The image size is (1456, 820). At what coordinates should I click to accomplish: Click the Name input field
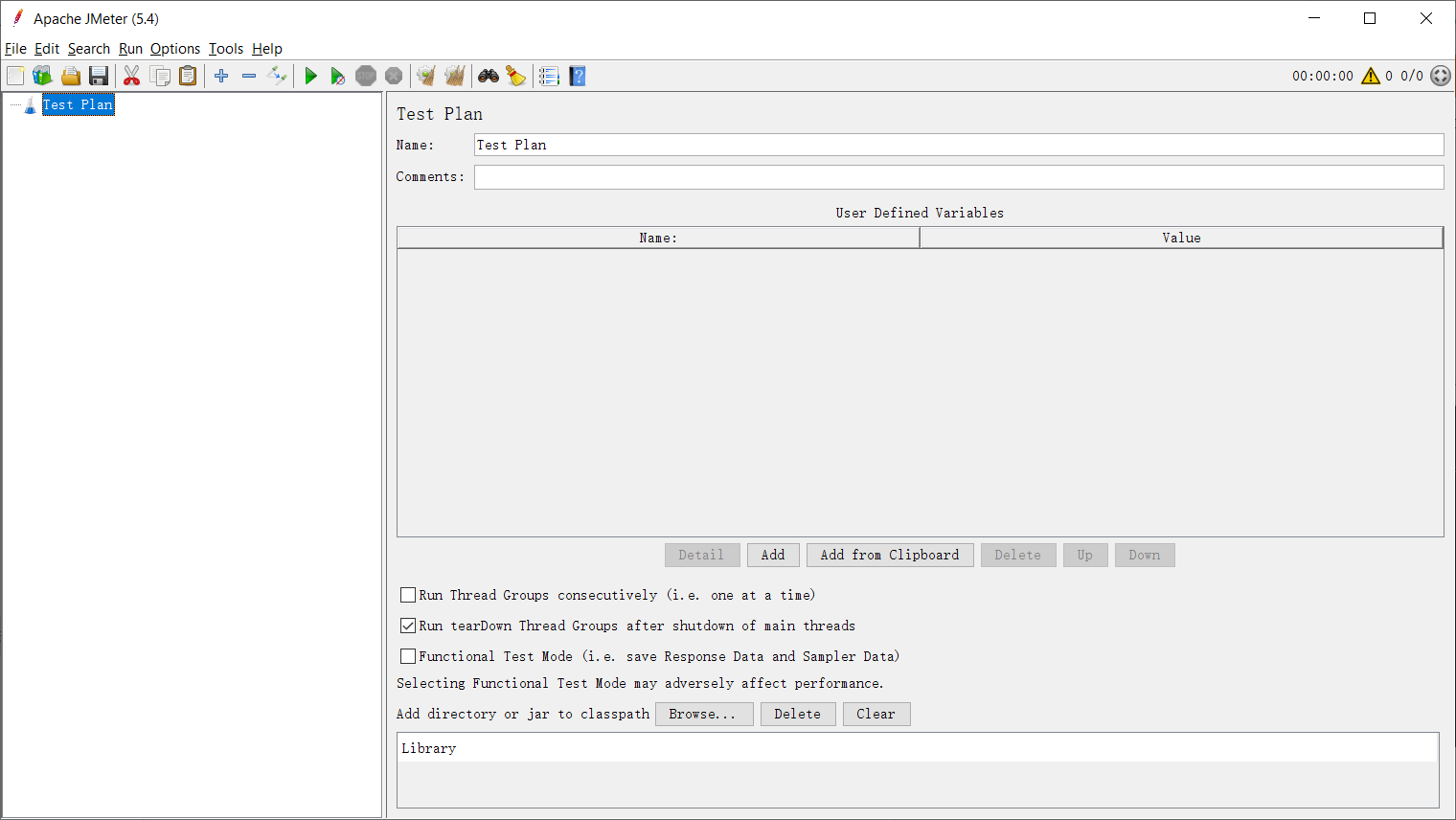pos(959,145)
